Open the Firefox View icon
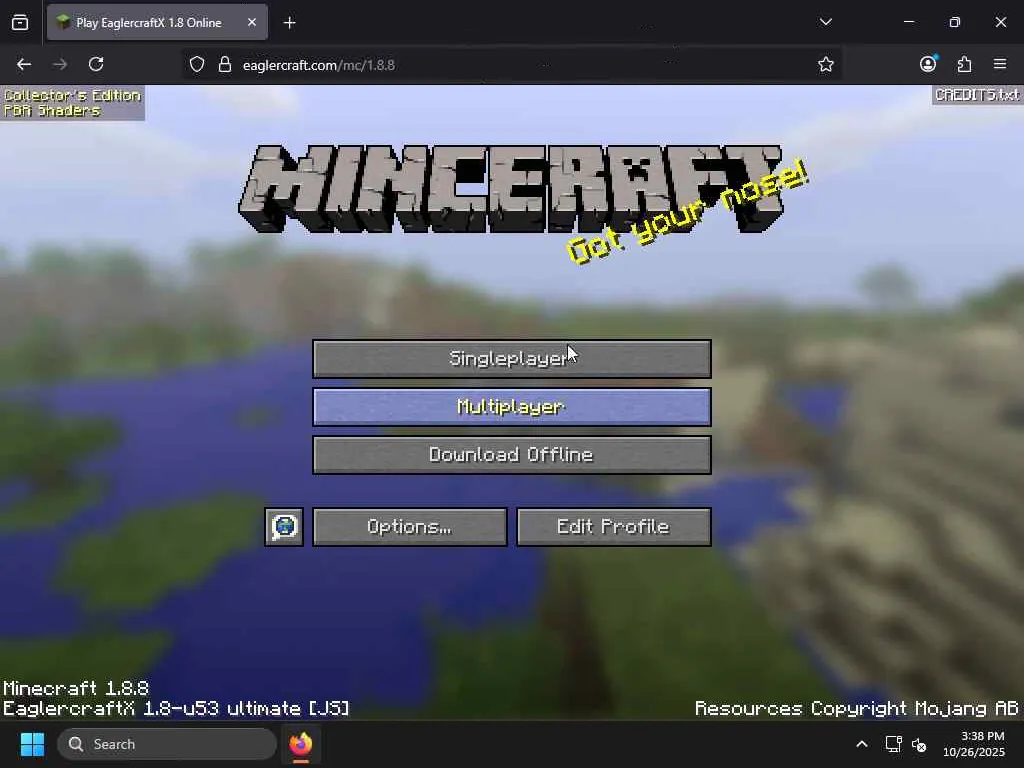This screenshot has height=768, width=1024. tap(20, 23)
